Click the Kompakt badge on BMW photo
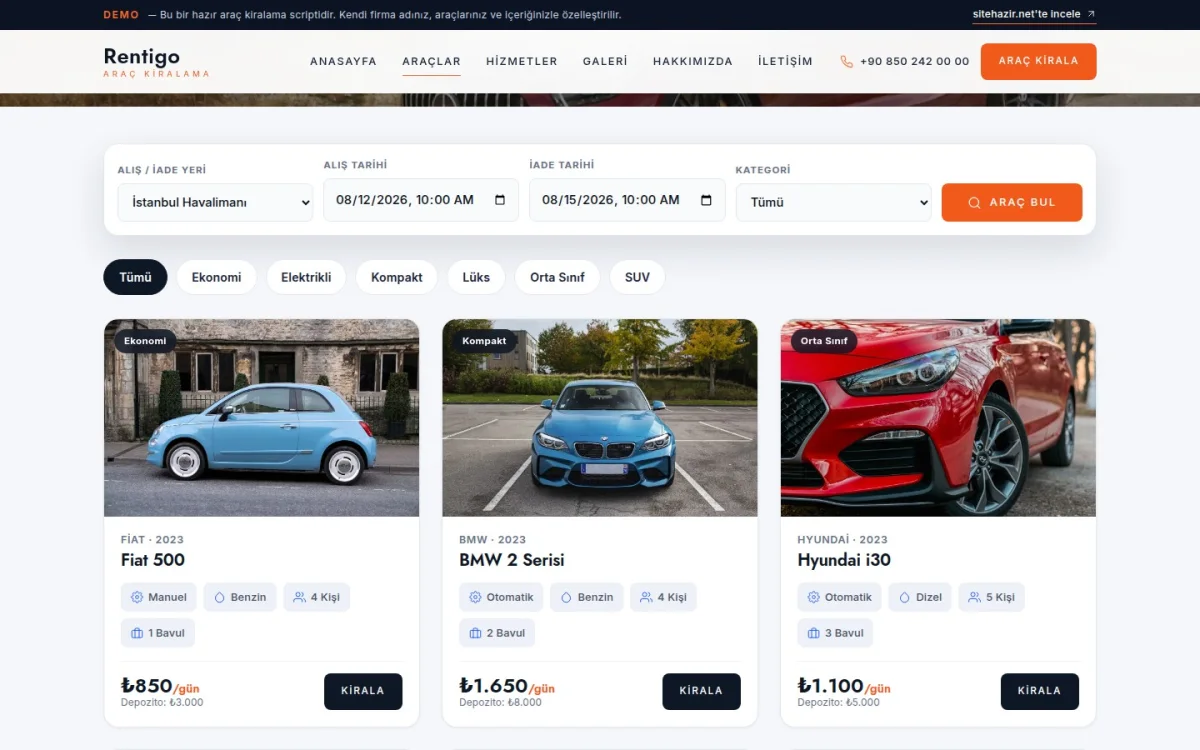Image resolution: width=1200 pixels, height=750 pixels. click(484, 341)
